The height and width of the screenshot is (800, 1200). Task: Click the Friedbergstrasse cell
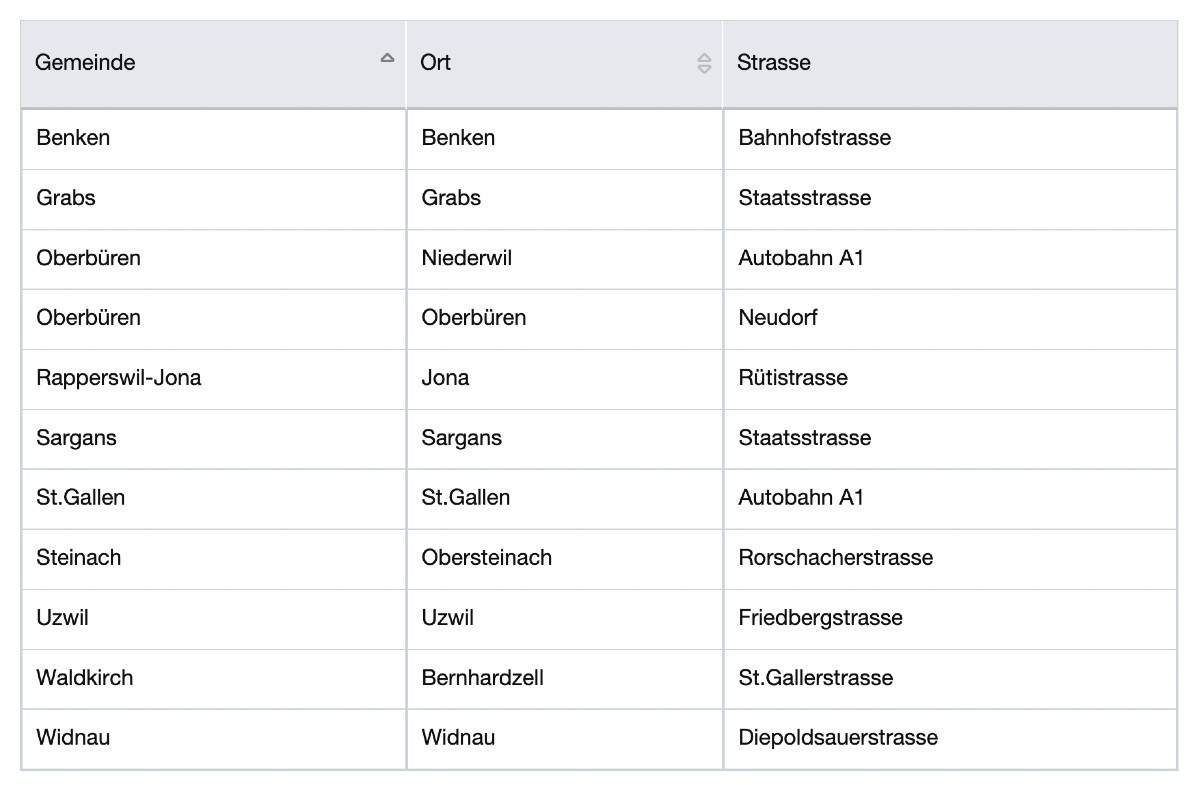(820, 618)
